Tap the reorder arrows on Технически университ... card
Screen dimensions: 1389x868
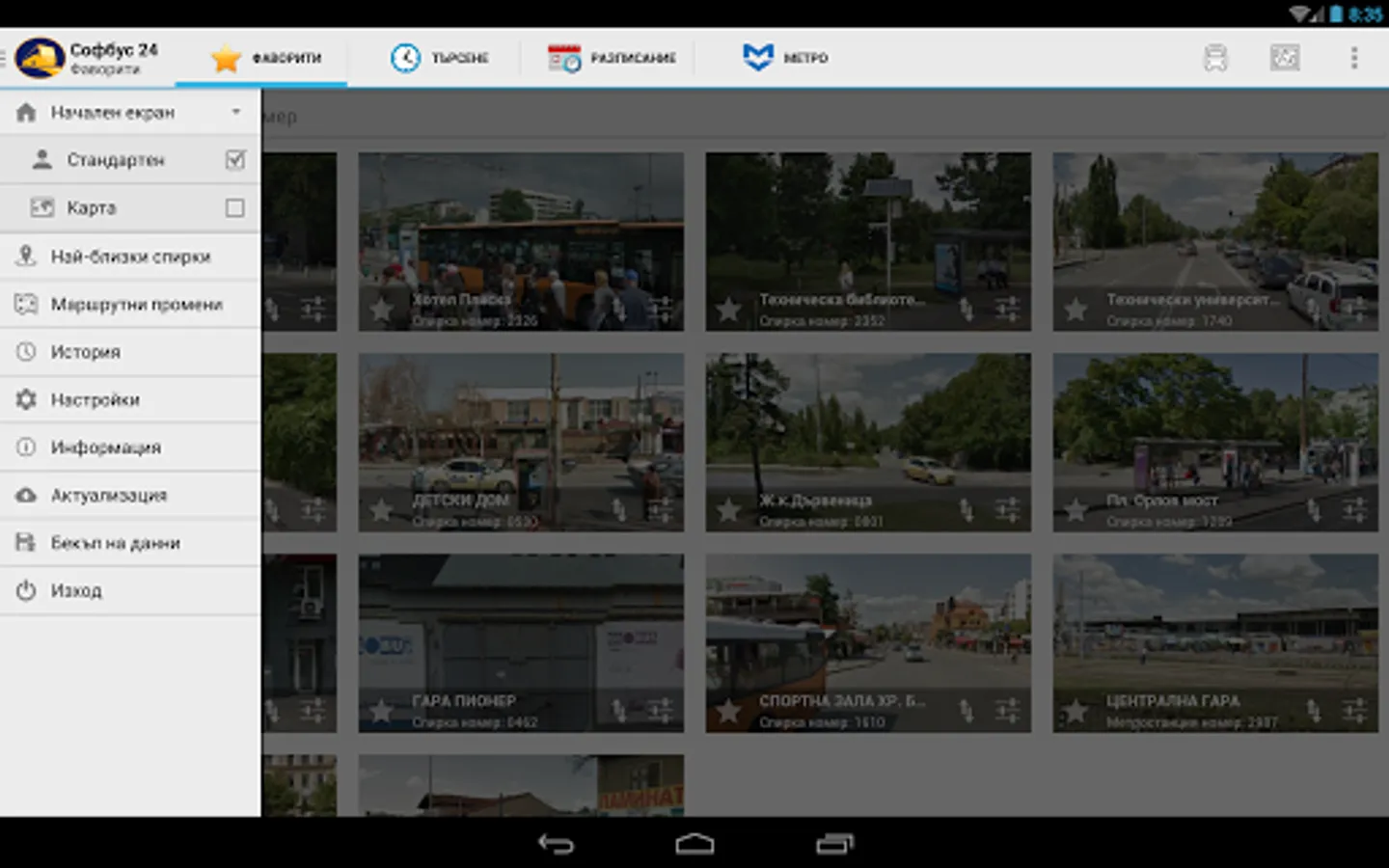[1314, 309]
